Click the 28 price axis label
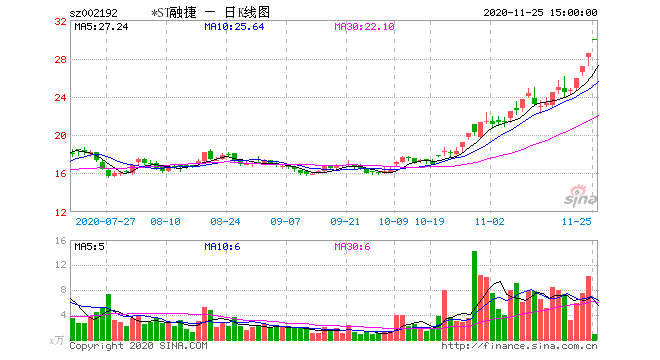The image size is (660, 360). (x=61, y=59)
